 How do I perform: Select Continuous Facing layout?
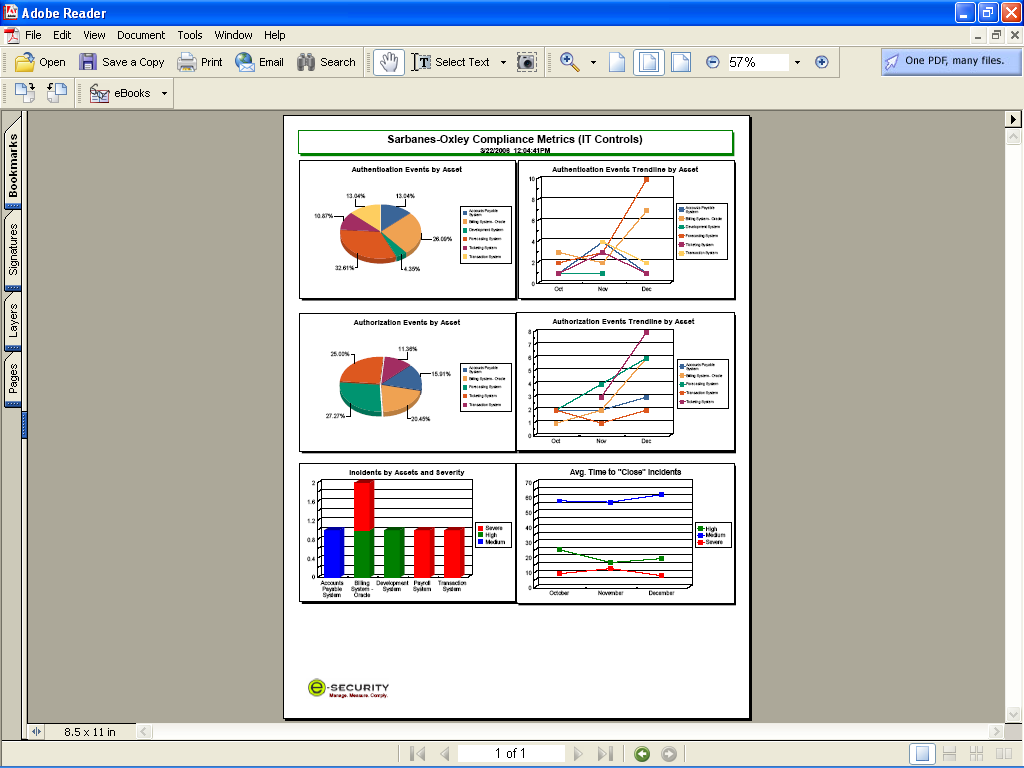coord(976,754)
